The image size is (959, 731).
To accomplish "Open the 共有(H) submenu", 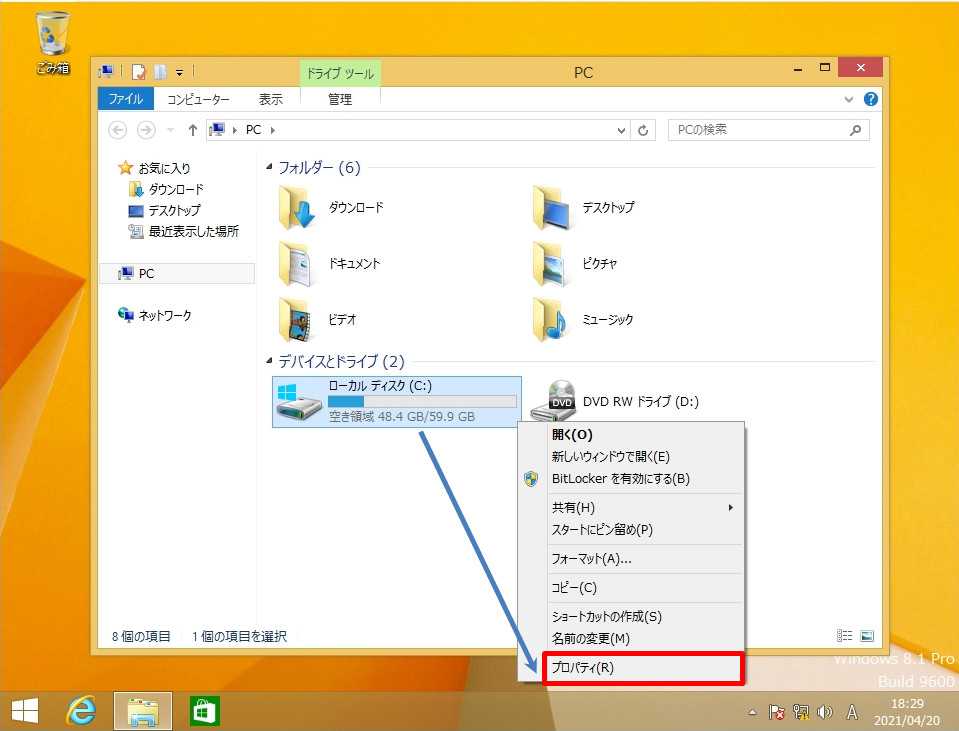I will tap(631, 507).
